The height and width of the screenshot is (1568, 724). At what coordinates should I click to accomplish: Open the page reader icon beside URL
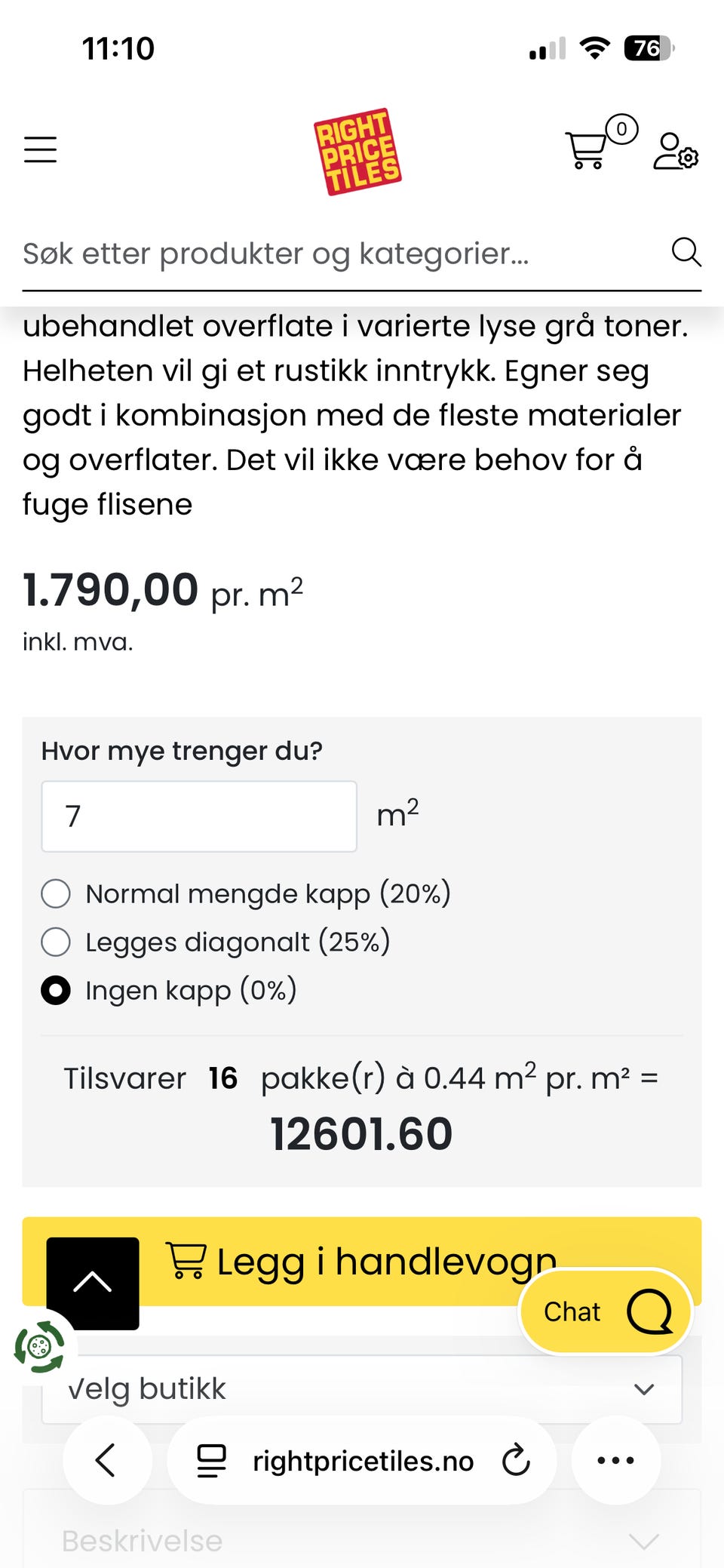pyautogui.click(x=211, y=1460)
